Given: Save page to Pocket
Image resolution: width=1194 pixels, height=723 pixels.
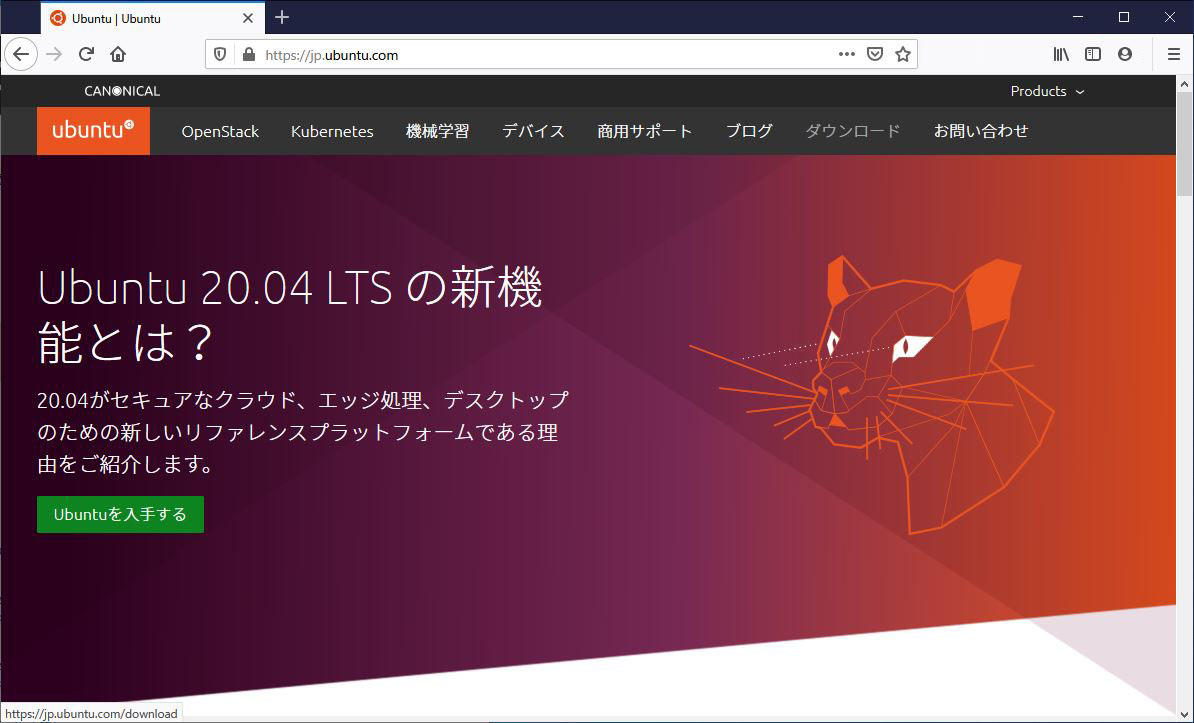Looking at the screenshot, I should (875, 54).
